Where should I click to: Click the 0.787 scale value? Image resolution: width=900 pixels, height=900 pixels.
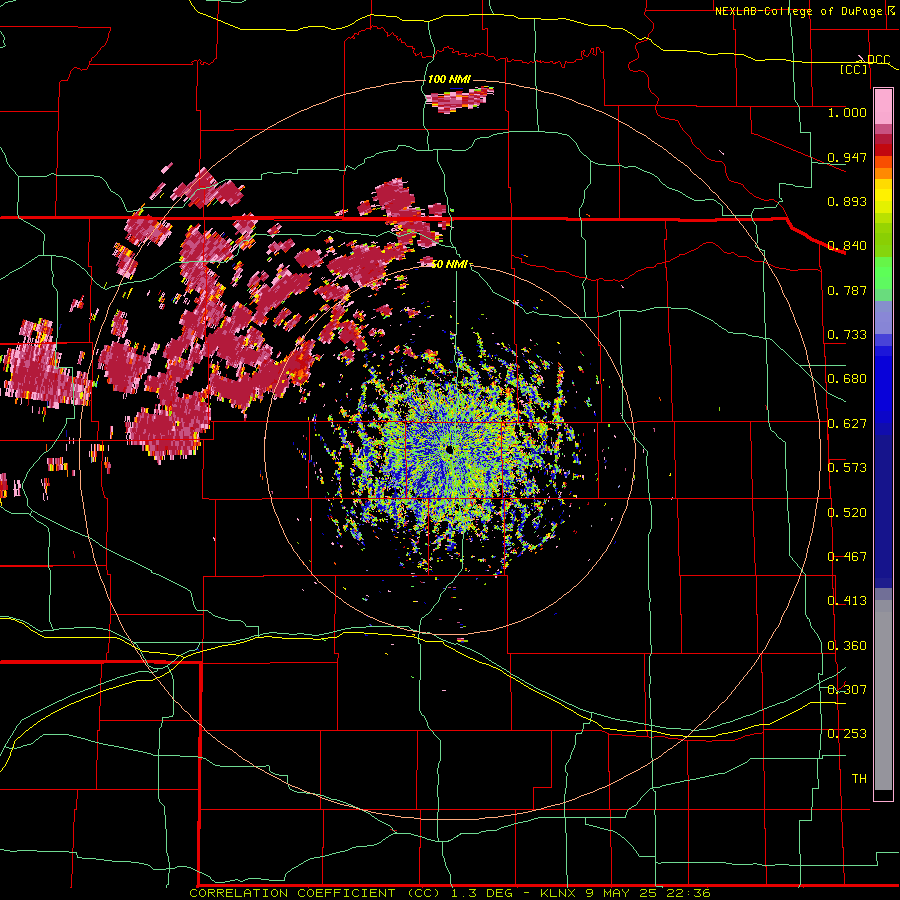[847, 290]
